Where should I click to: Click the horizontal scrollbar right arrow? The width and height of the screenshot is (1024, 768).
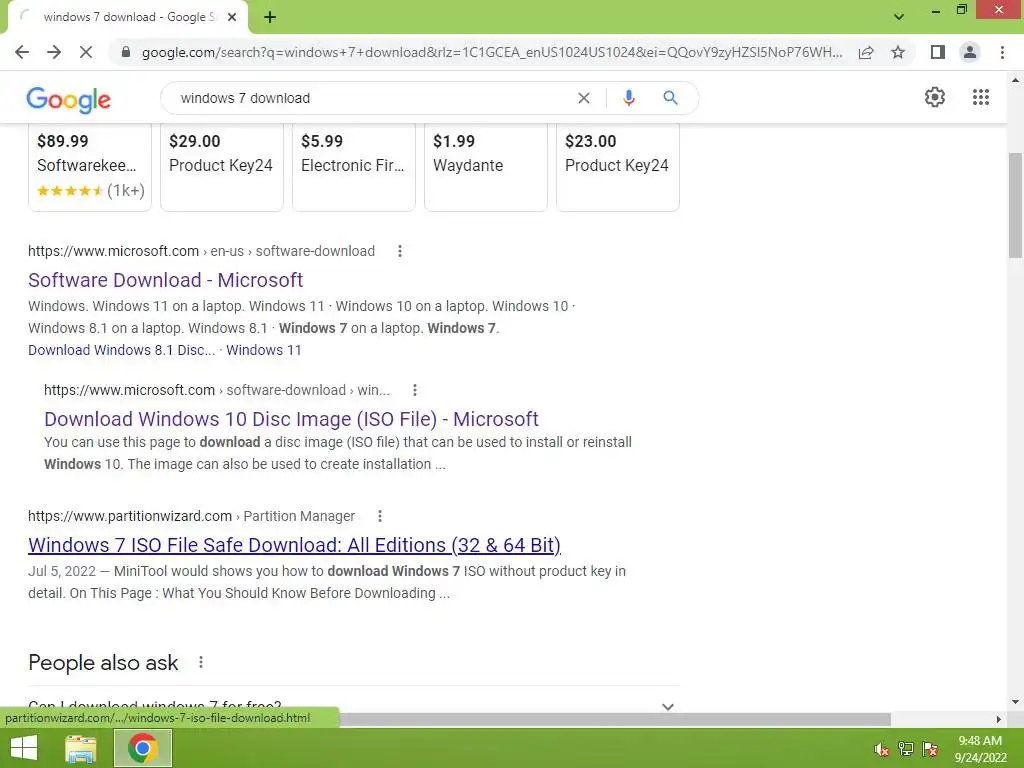tap(999, 719)
